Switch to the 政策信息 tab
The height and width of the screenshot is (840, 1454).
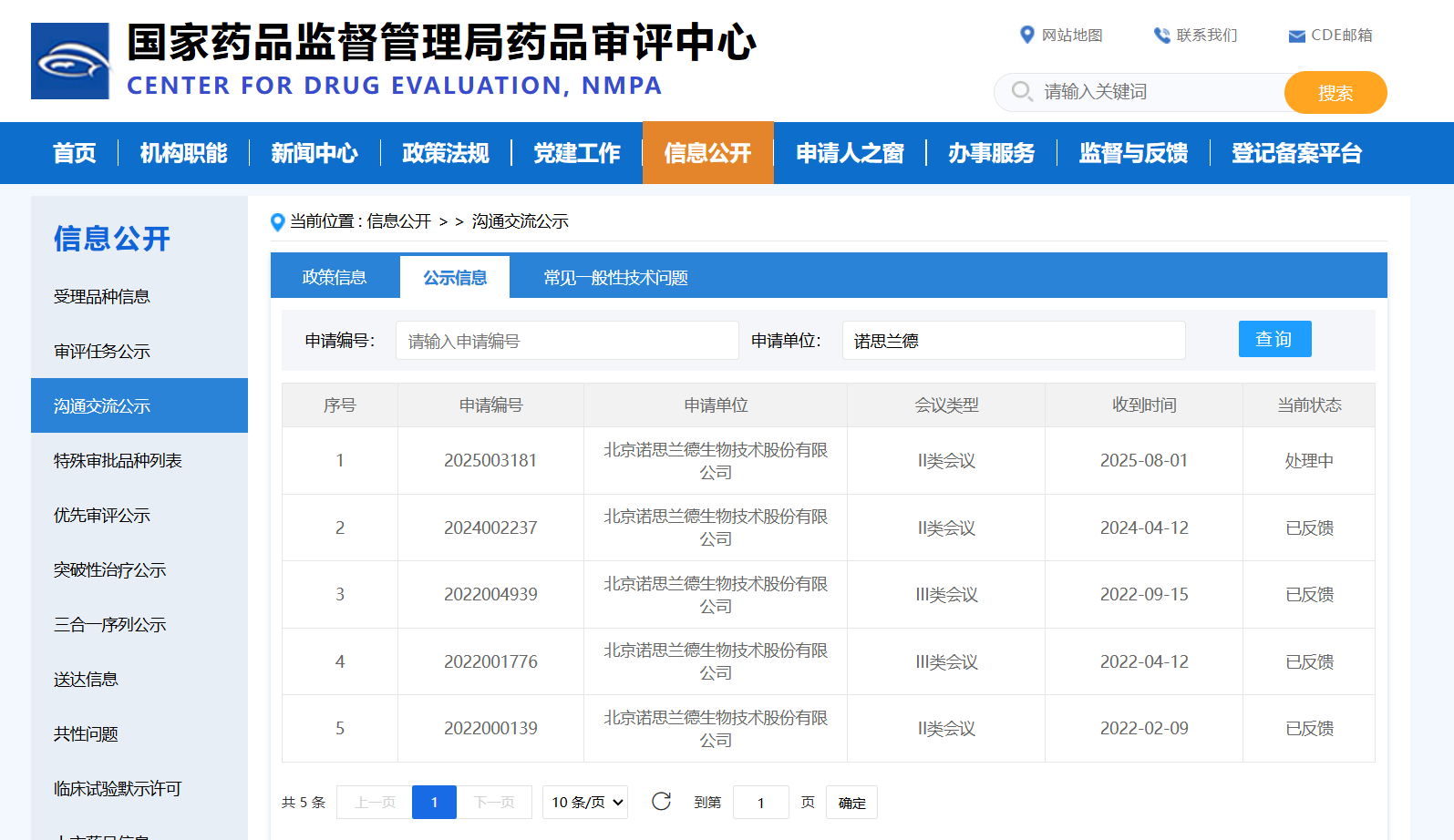click(335, 277)
